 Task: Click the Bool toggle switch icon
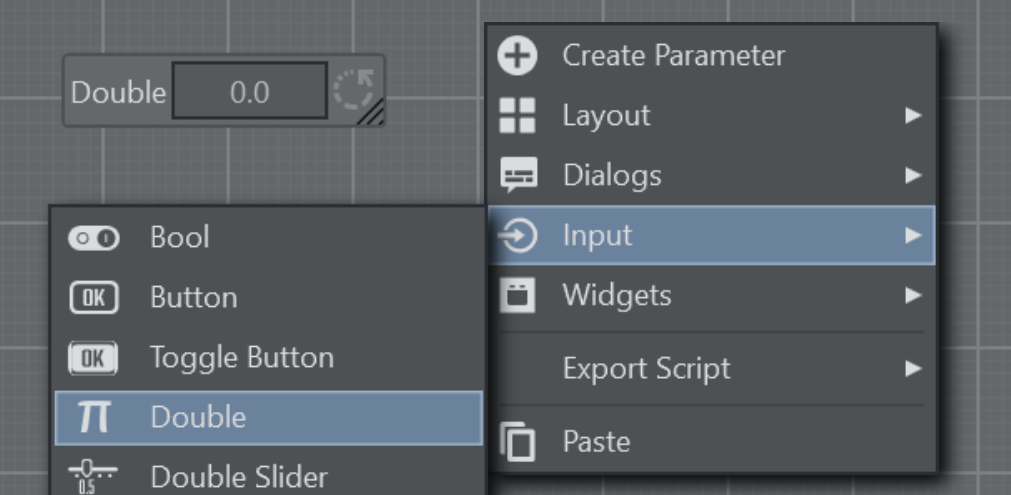(93, 238)
